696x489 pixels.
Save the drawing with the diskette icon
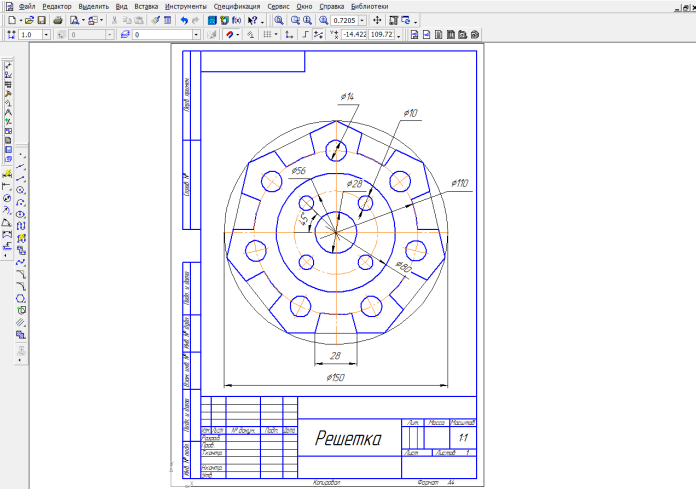(x=39, y=20)
